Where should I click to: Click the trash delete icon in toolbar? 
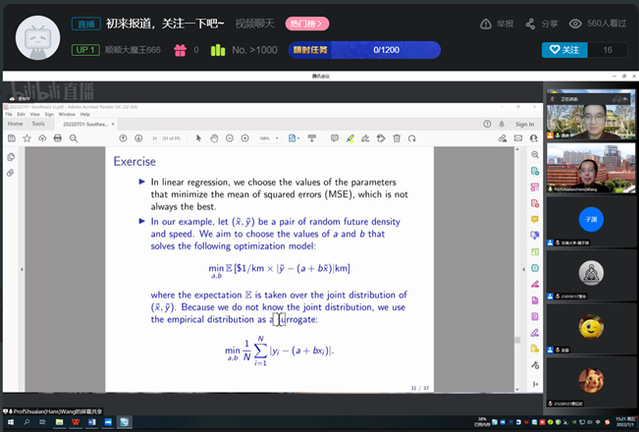click(396, 138)
